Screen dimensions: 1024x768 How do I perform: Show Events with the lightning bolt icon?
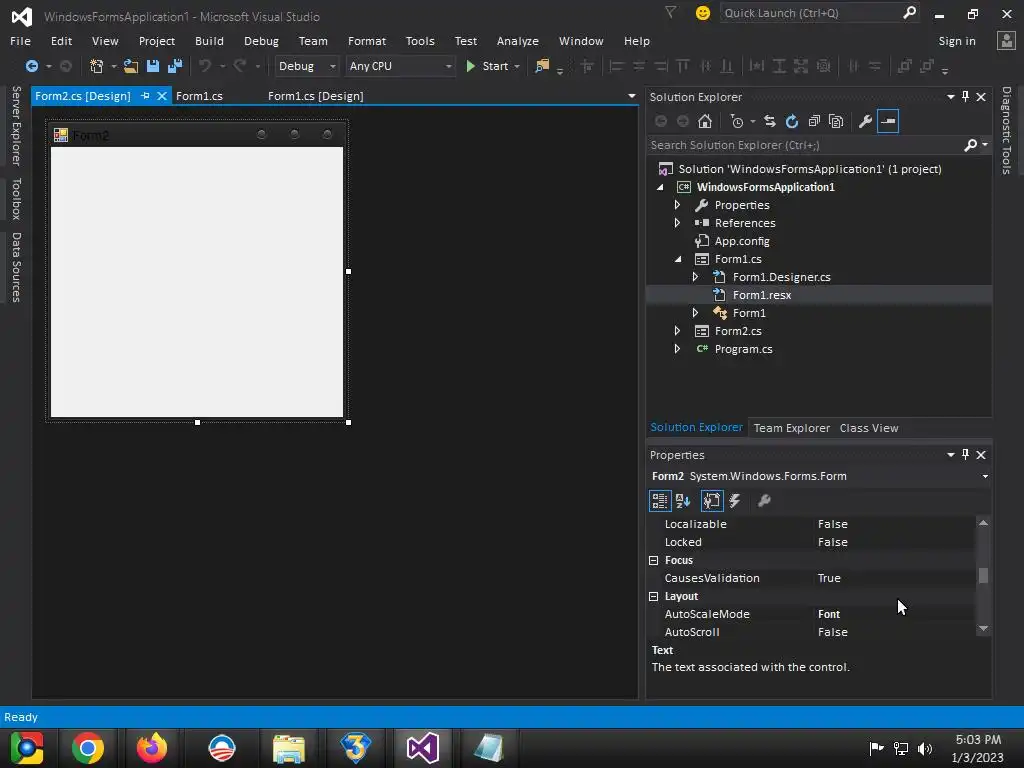point(735,501)
